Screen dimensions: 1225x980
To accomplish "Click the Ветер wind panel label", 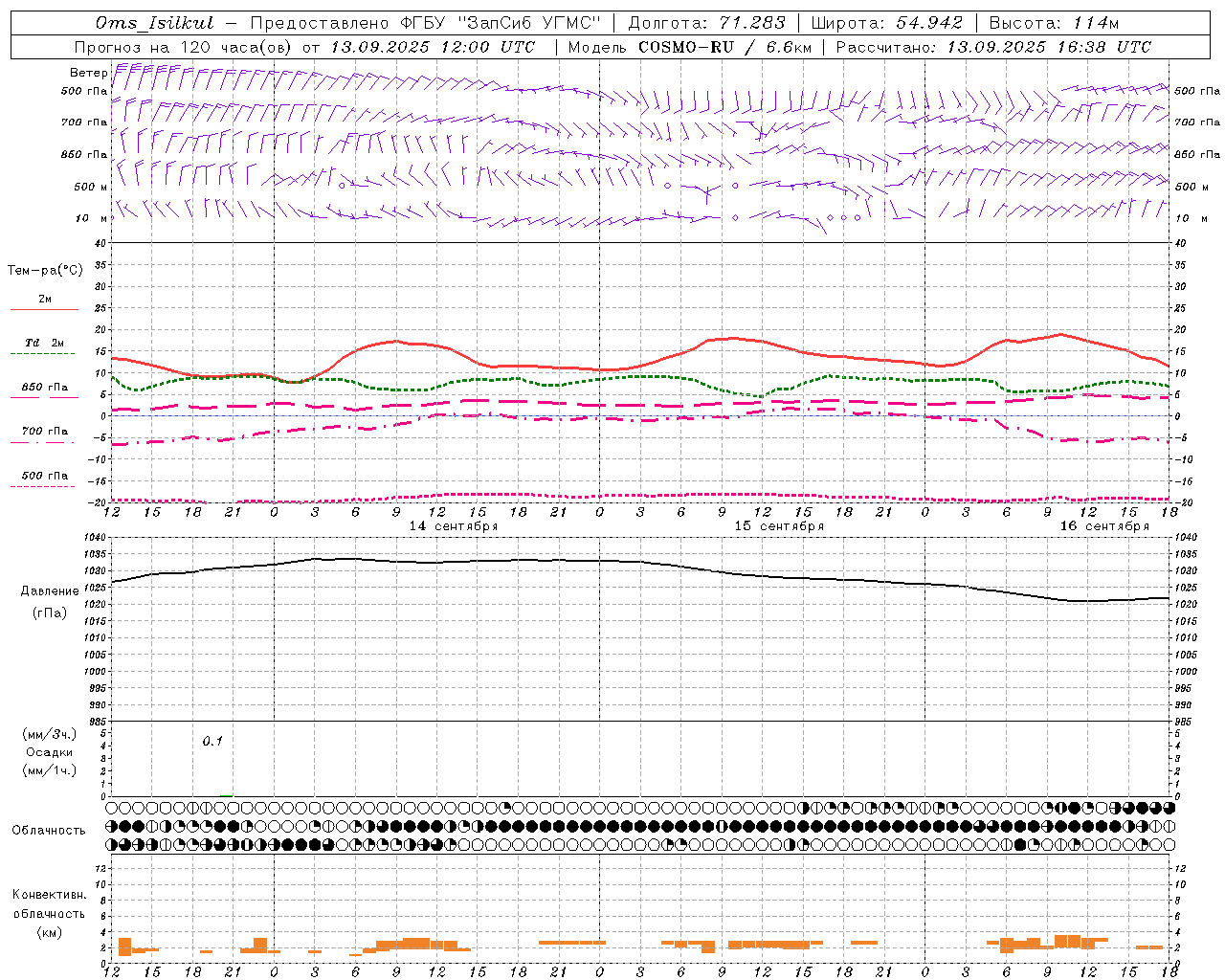I will coord(88,73).
